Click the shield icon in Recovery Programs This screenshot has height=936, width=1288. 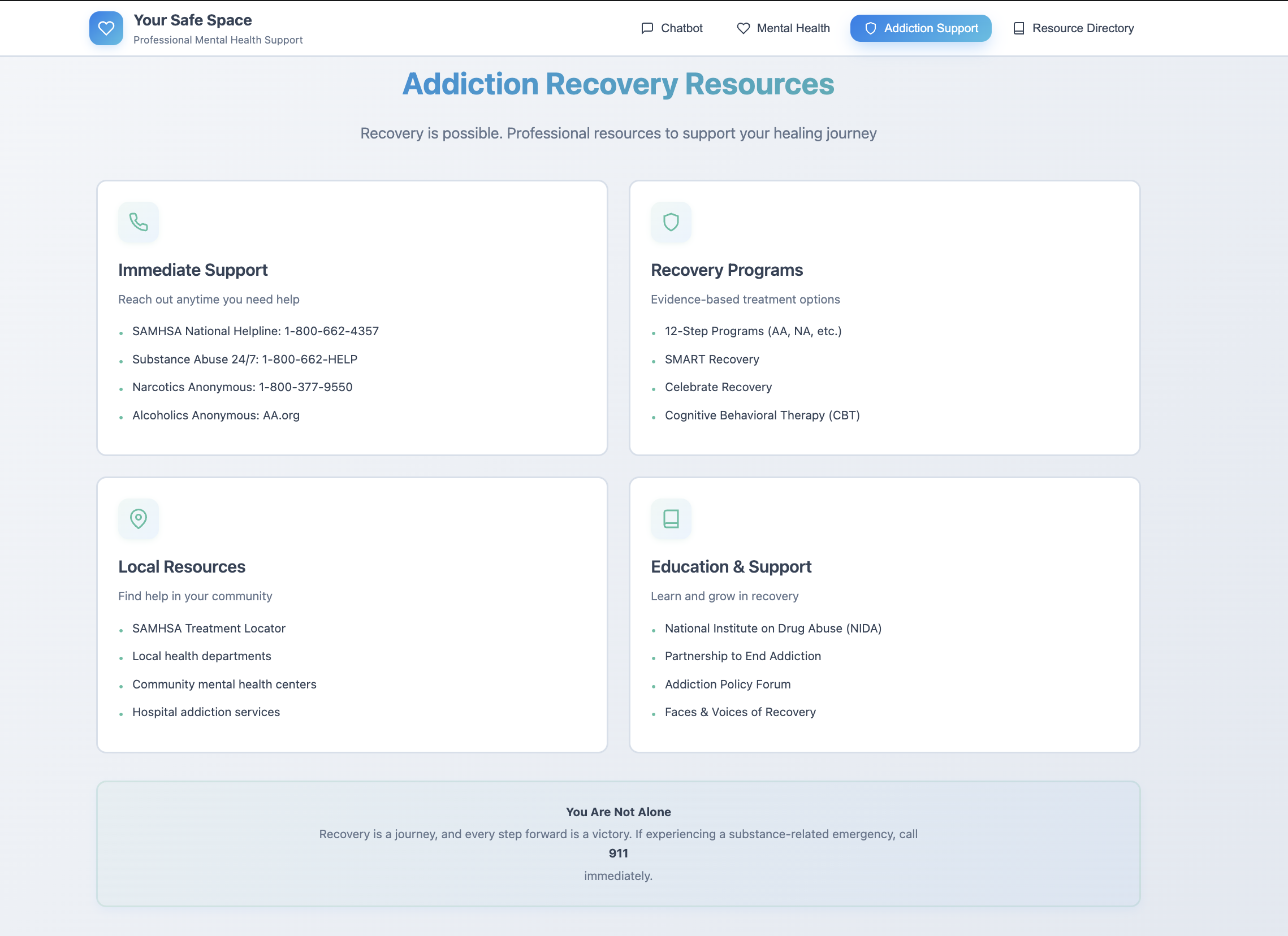click(671, 222)
